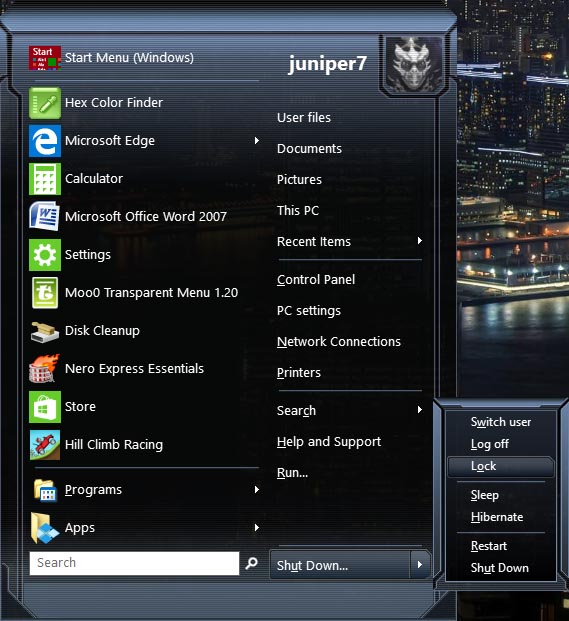This screenshot has height=621, width=569.
Task: Click the Apps folder icon
Action: pyautogui.click(x=45, y=528)
